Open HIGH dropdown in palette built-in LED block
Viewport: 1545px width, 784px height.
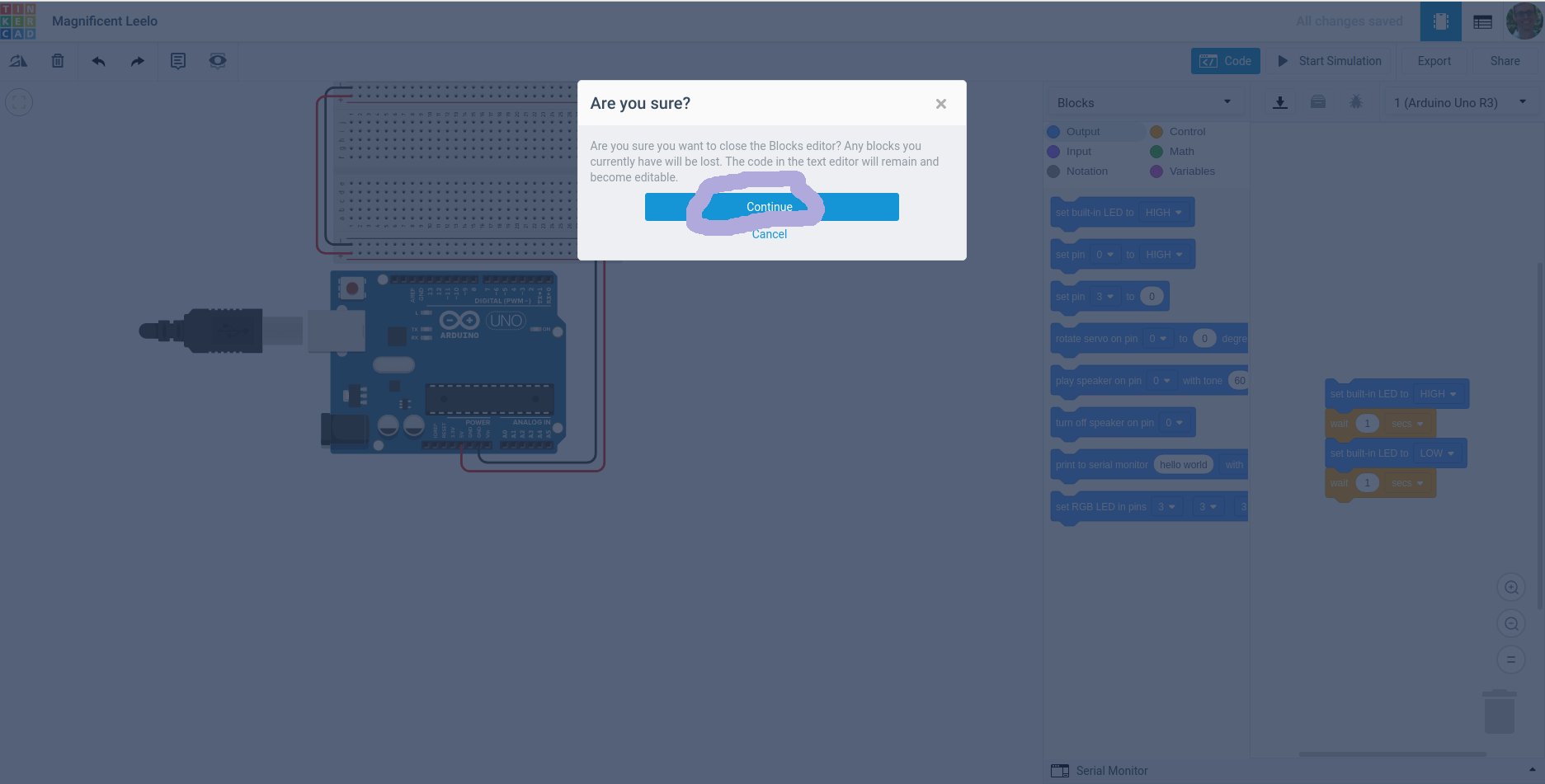tap(1164, 213)
